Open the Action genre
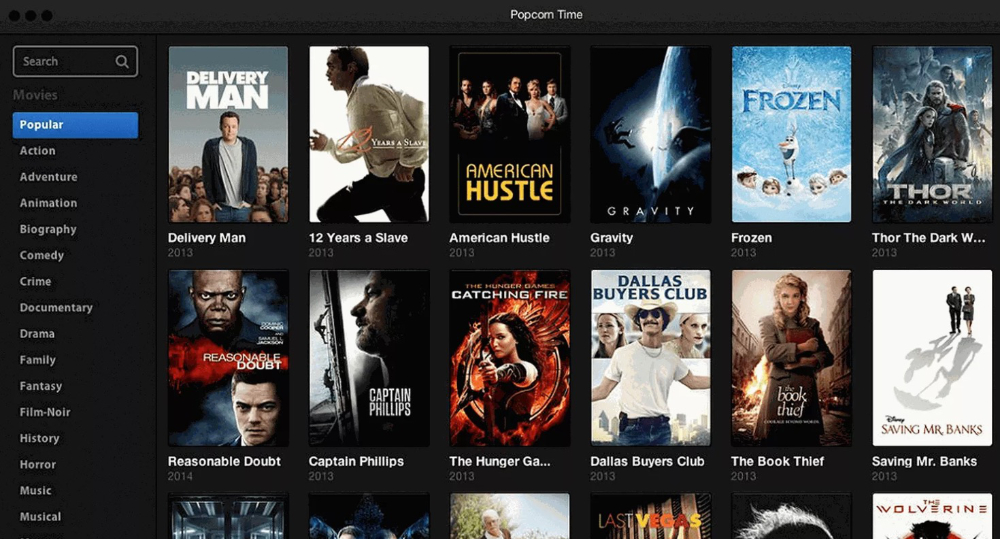The image size is (1000, 539). pos(38,151)
